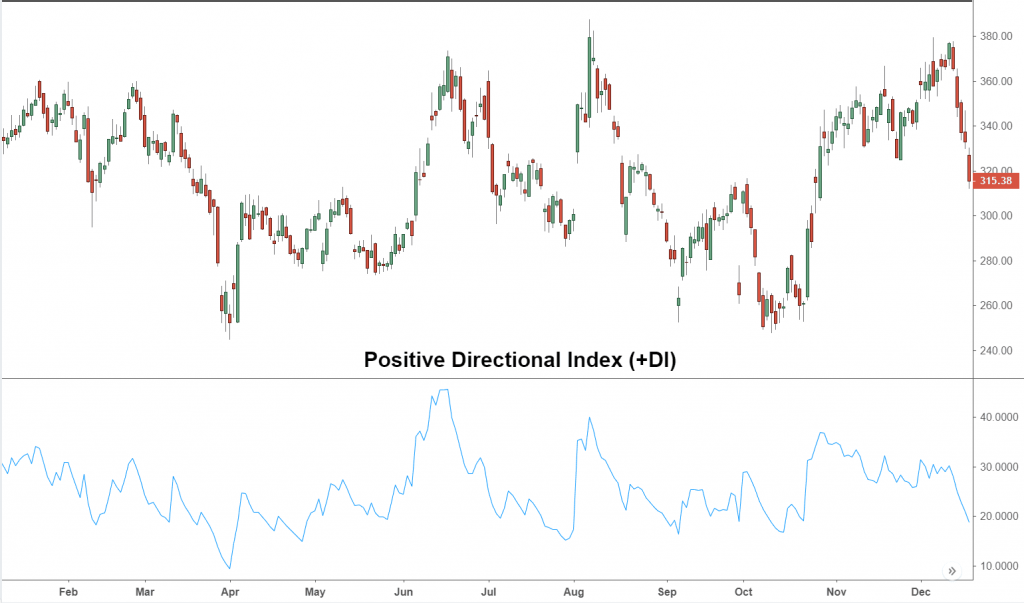Click the Nov label on time axis
The width and height of the screenshot is (1024, 603).
[836, 592]
